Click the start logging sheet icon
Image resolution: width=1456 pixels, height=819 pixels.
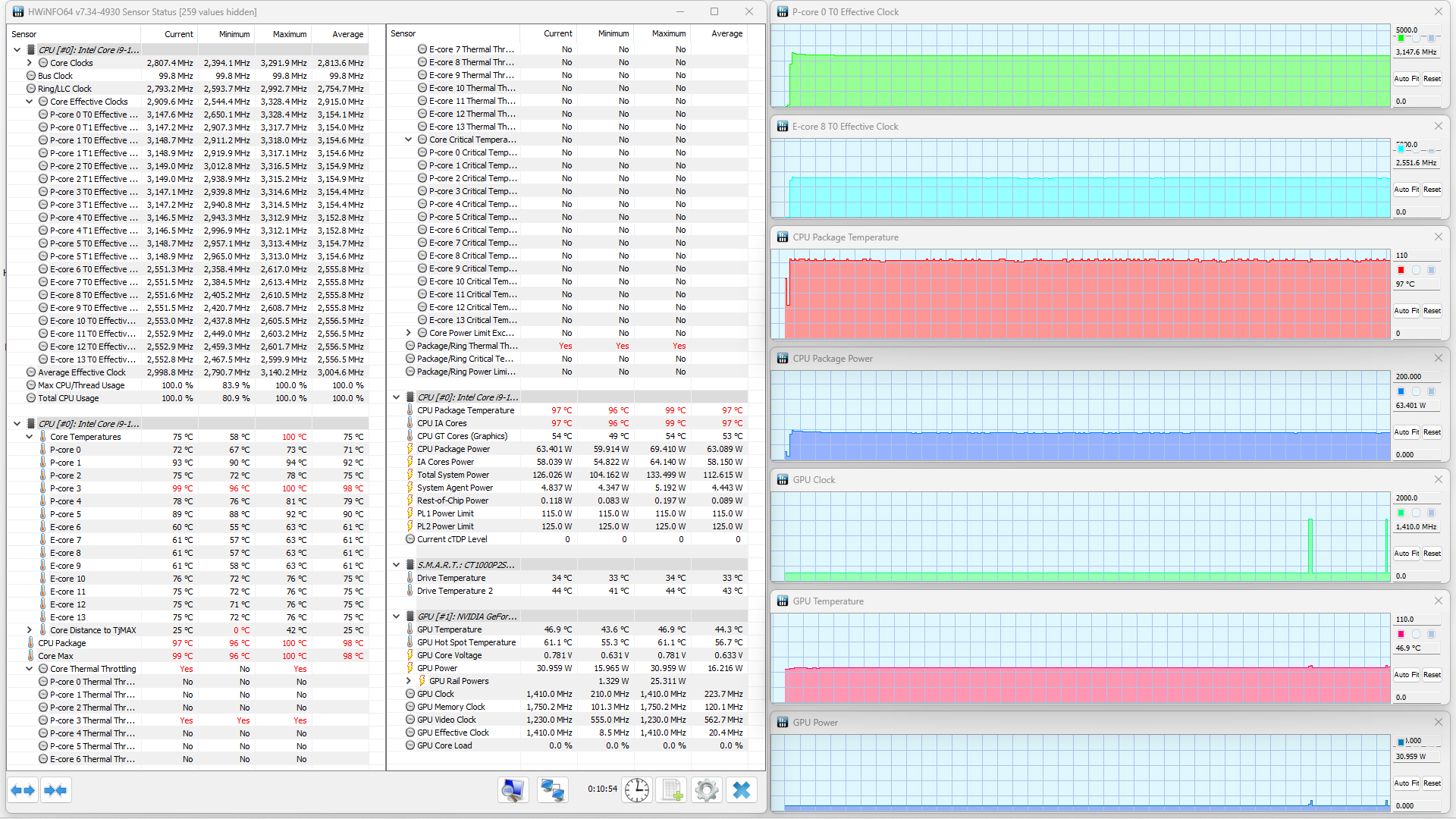coord(672,790)
